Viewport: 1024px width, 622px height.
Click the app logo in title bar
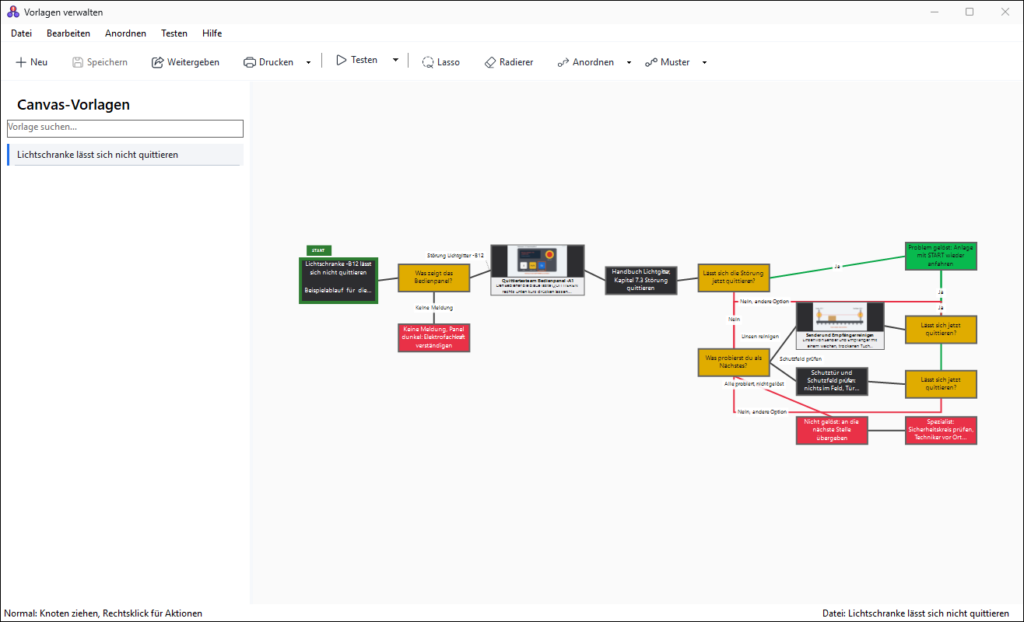click(x=13, y=12)
